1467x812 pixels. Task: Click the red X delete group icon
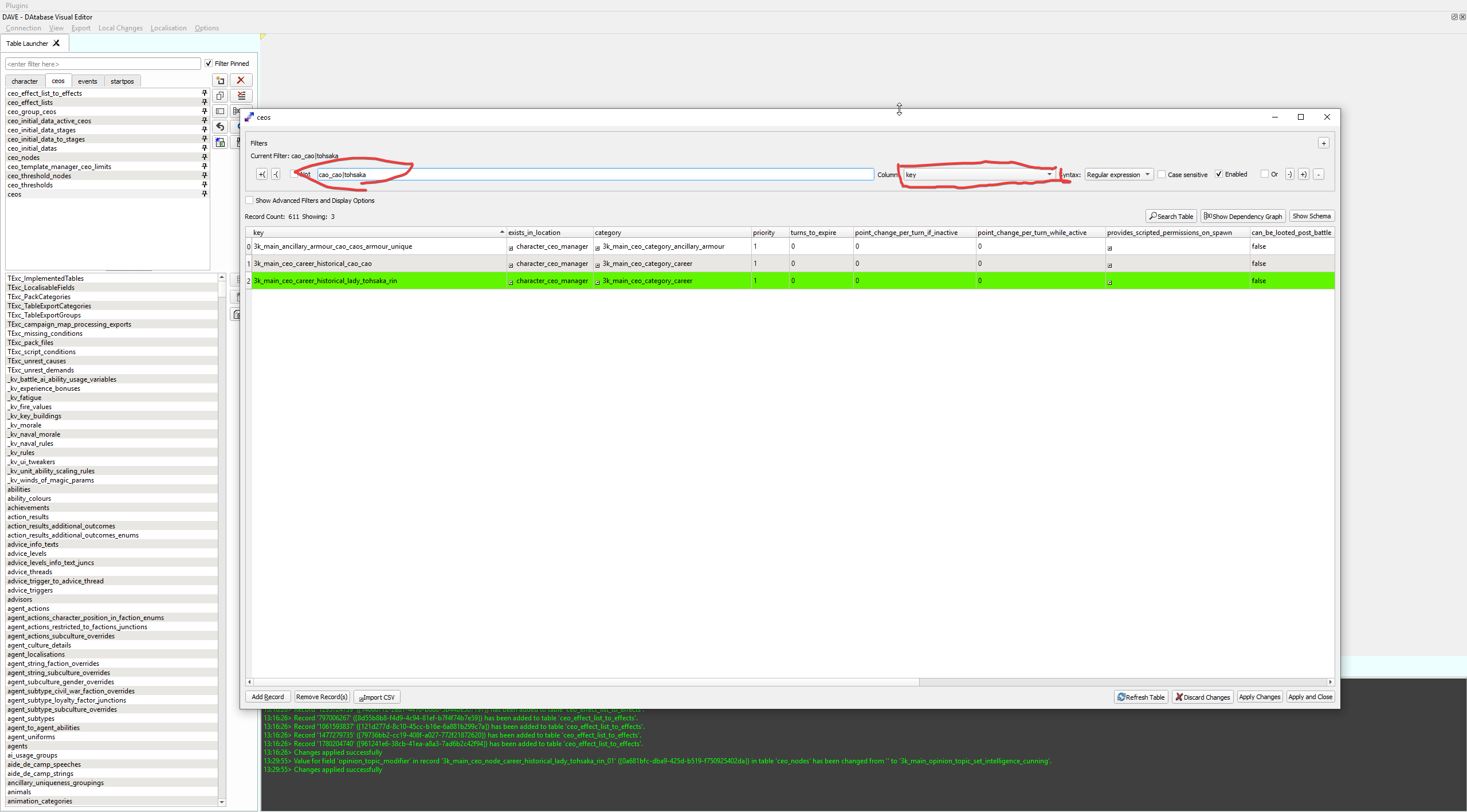click(x=241, y=80)
